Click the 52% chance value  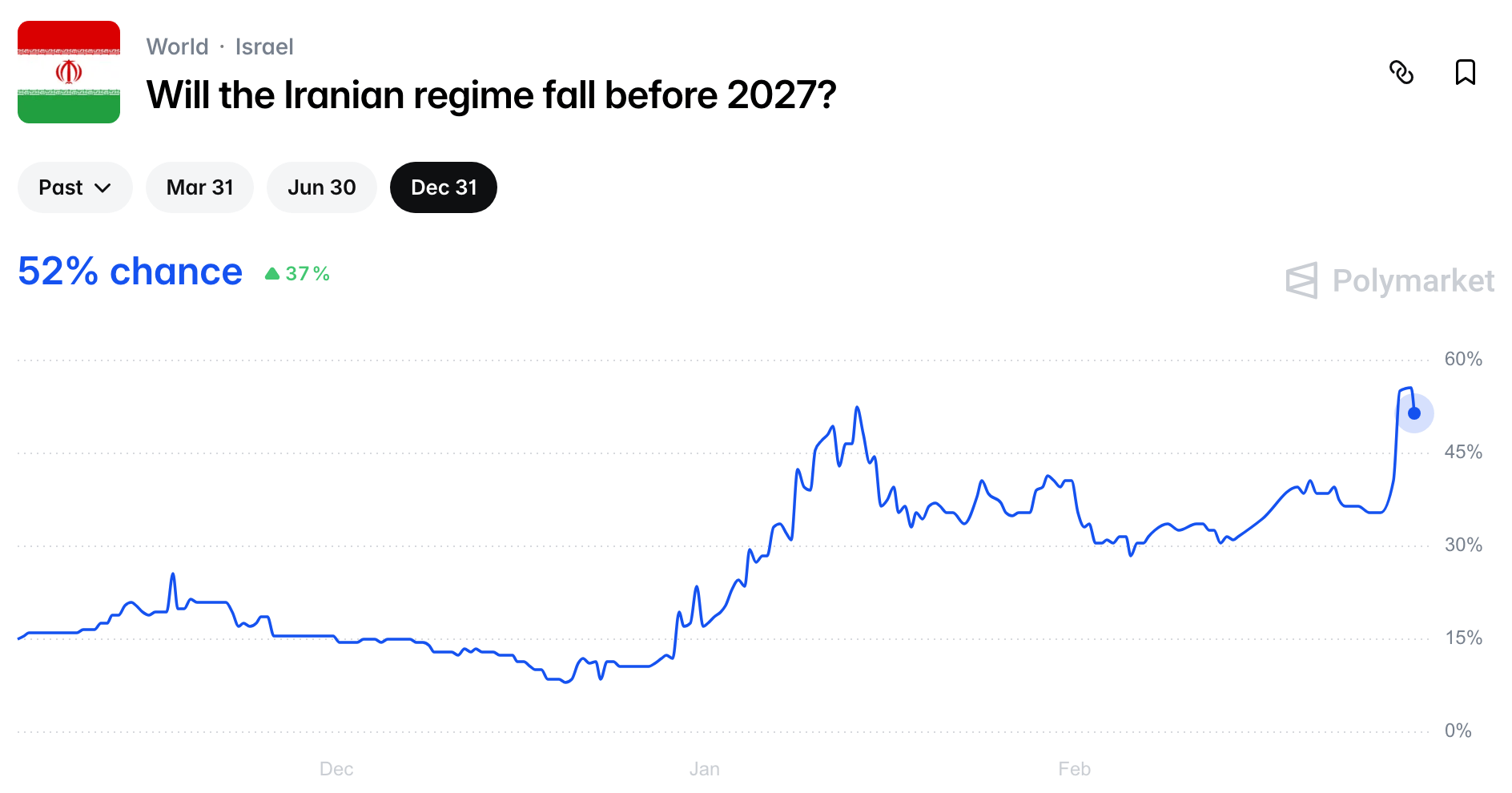point(130,272)
